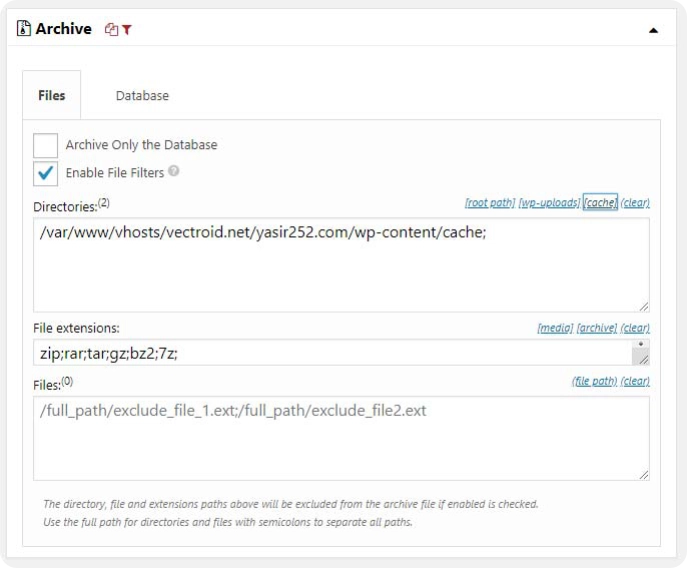Clear the Files field via (clear) link
687x568 pixels.
click(635, 381)
